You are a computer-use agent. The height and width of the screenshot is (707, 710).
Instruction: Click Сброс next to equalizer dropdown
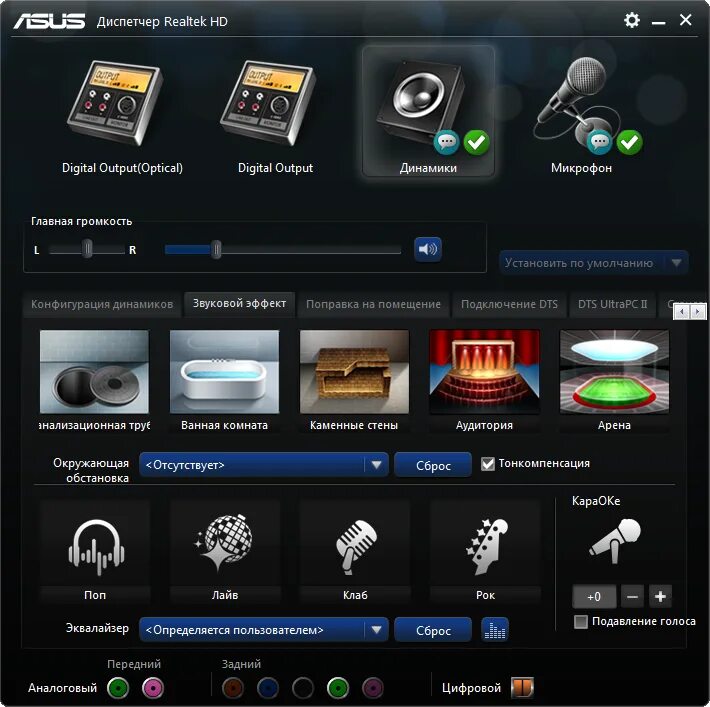[x=433, y=630]
